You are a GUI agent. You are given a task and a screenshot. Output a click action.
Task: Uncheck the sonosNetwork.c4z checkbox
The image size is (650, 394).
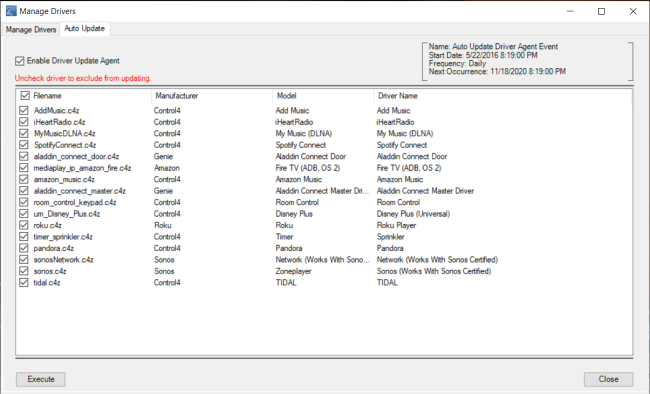24,260
